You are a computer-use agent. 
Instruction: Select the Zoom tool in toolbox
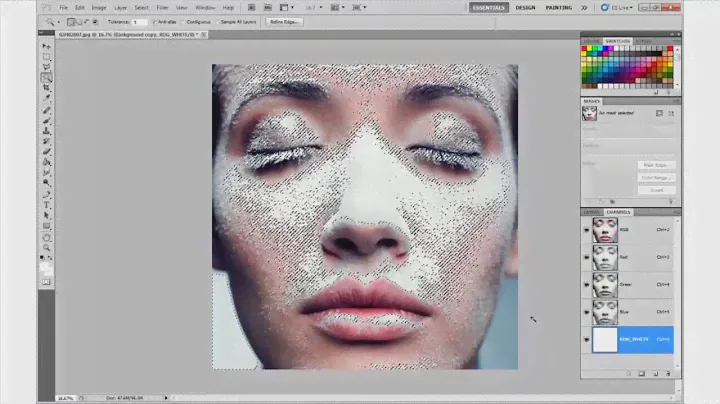coord(47,248)
